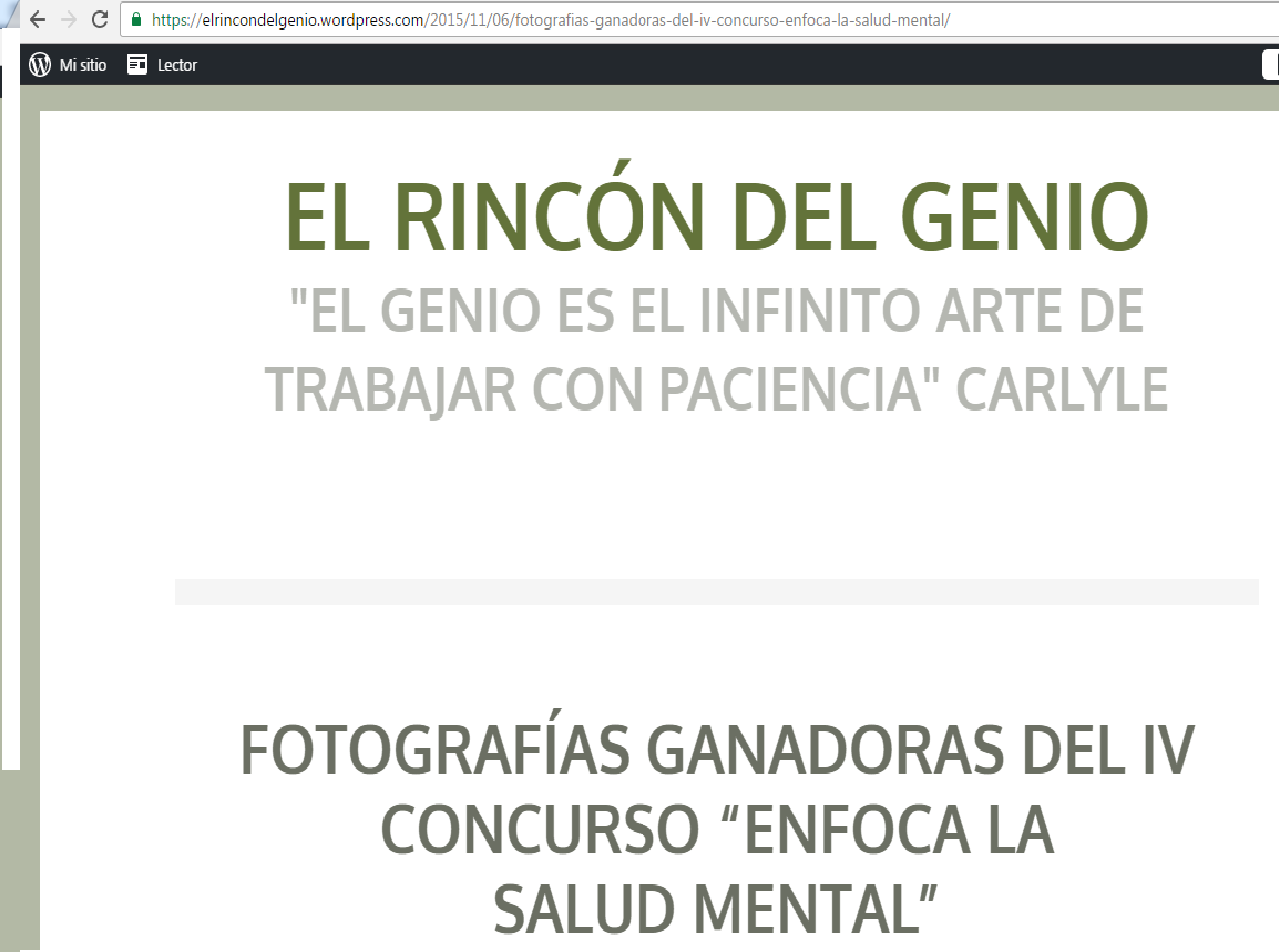Reload the current page
Viewport: 1286px width, 952px height.
[98, 19]
